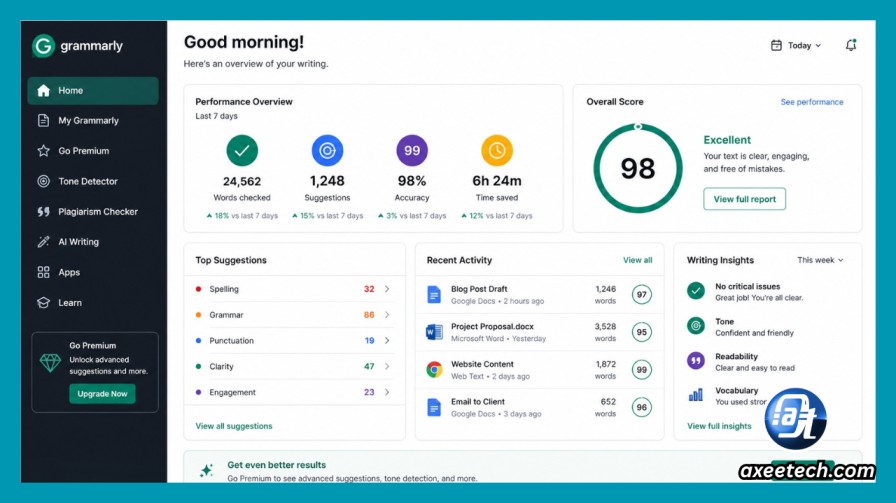The image size is (896, 503).
Task: Click the Word icon for Project Proposal.docx
Action: click(x=434, y=332)
